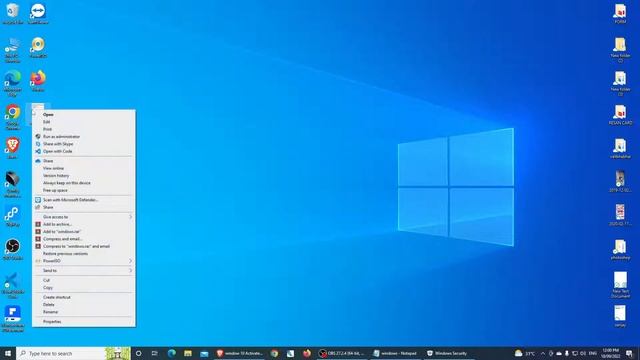The height and width of the screenshot is (360, 640).
Task: Select the Brave browser desktop shortcut
Action: click(x=13, y=148)
